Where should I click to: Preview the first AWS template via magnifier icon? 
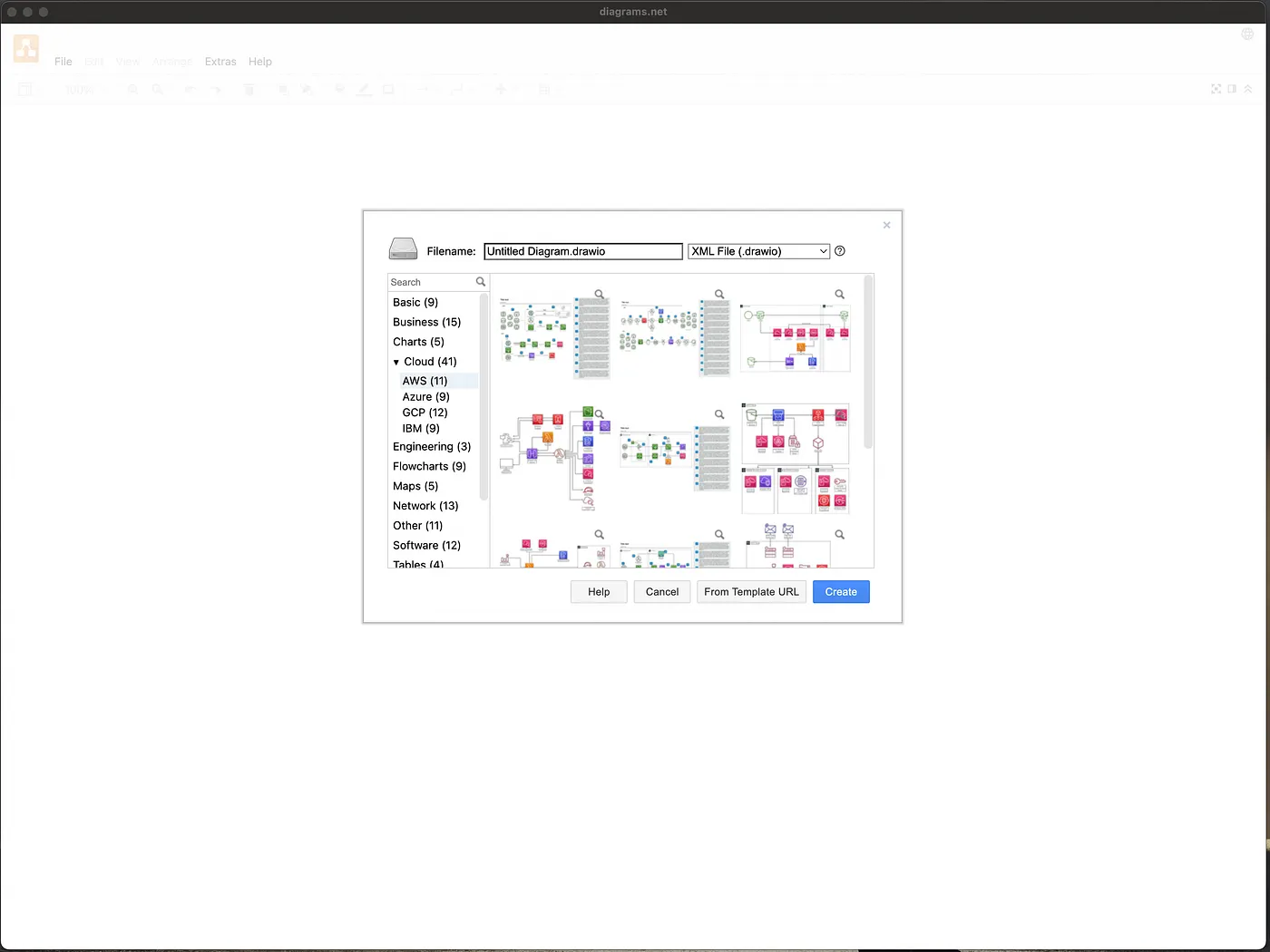pos(599,294)
